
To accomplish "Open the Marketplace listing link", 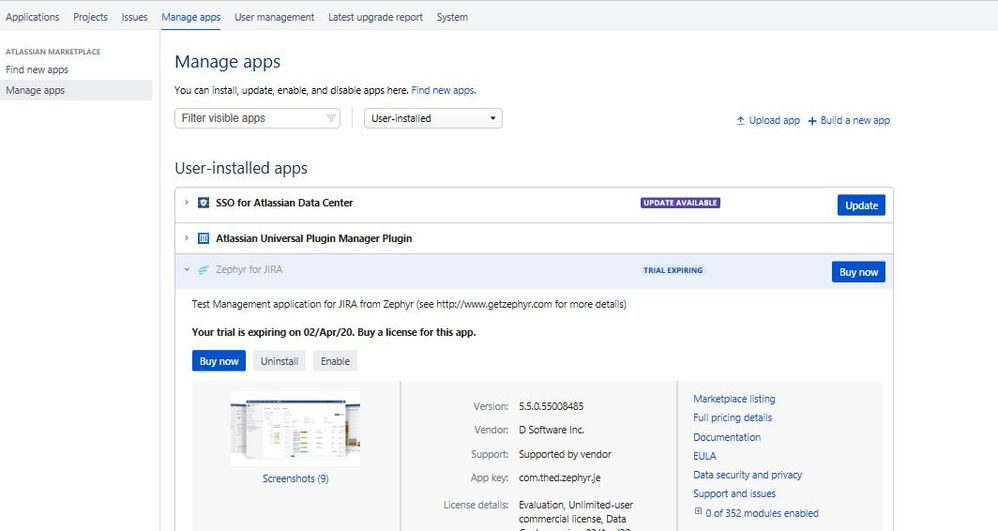I will pyautogui.click(x=734, y=399).
